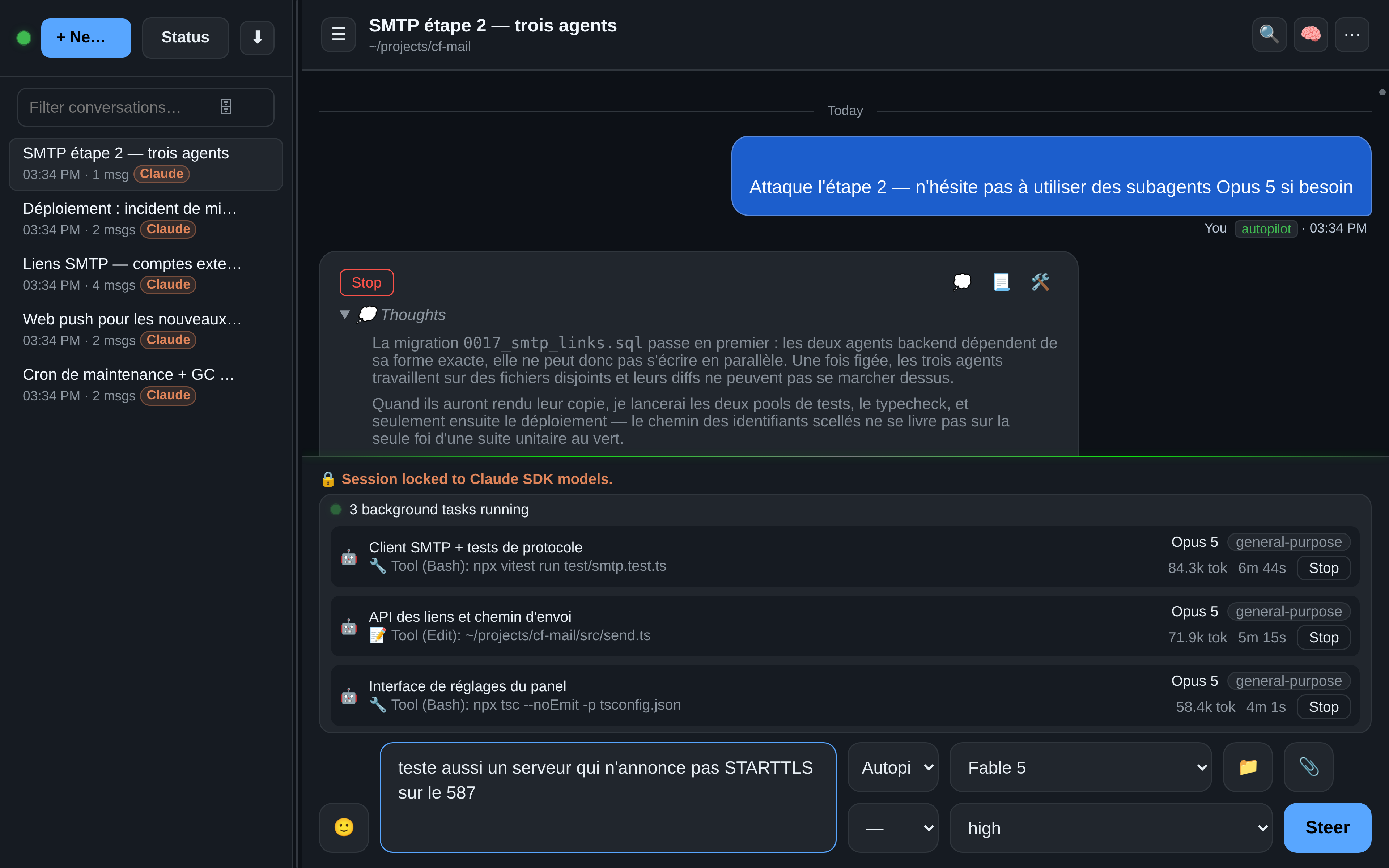
Task: Open Déploiement : incident de mi… conversation
Action: point(146,219)
